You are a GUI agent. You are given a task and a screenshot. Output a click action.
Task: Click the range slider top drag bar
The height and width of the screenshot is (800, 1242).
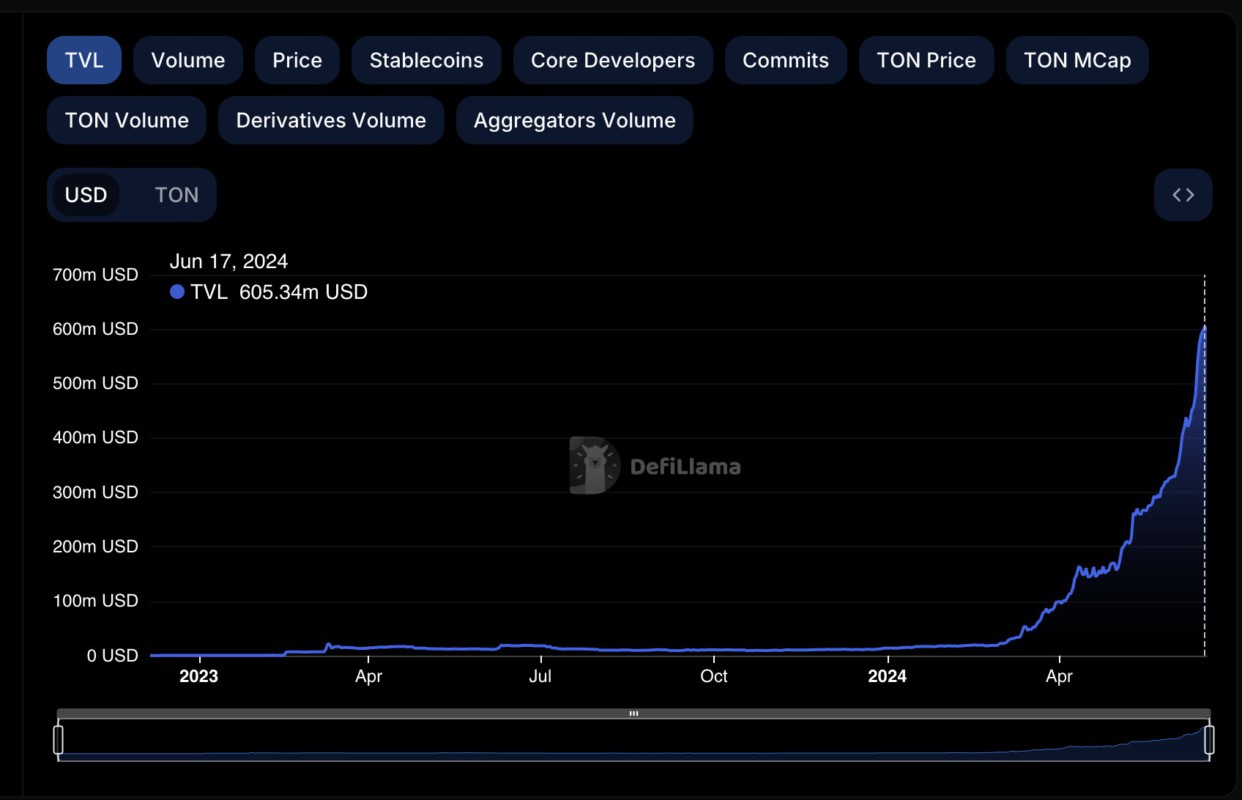point(633,714)
